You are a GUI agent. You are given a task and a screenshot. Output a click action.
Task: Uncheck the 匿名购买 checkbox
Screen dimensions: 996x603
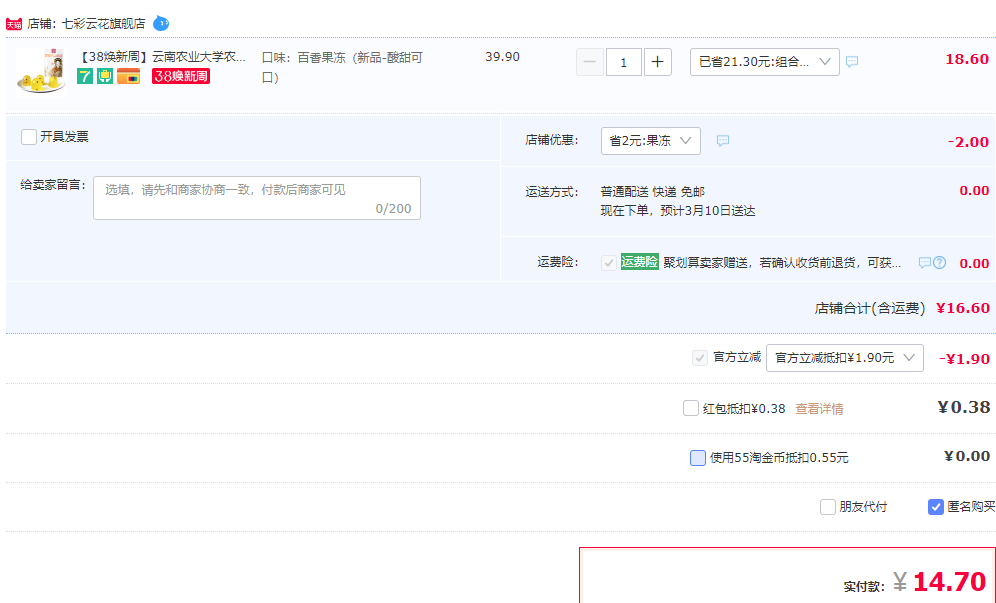coord(935,506)
